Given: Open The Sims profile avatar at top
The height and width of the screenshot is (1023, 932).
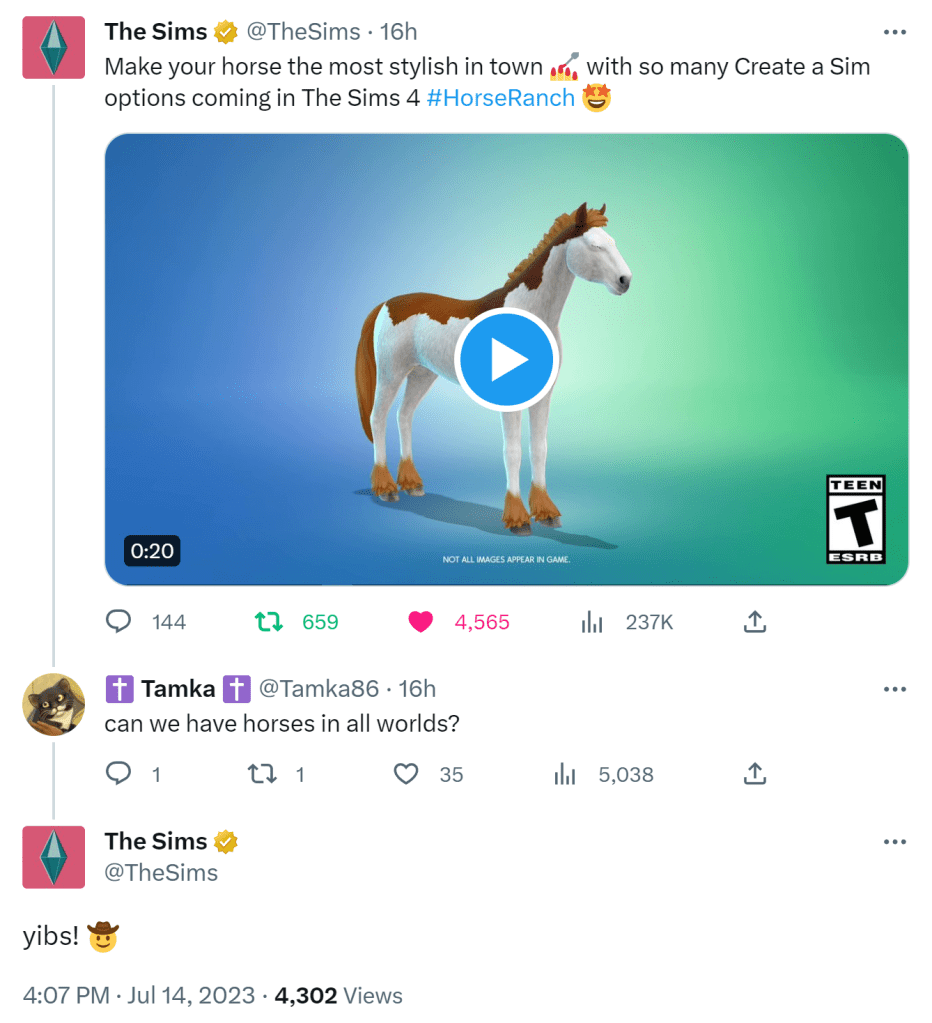Looking at the screenshot, I should (x=54, y=48).
